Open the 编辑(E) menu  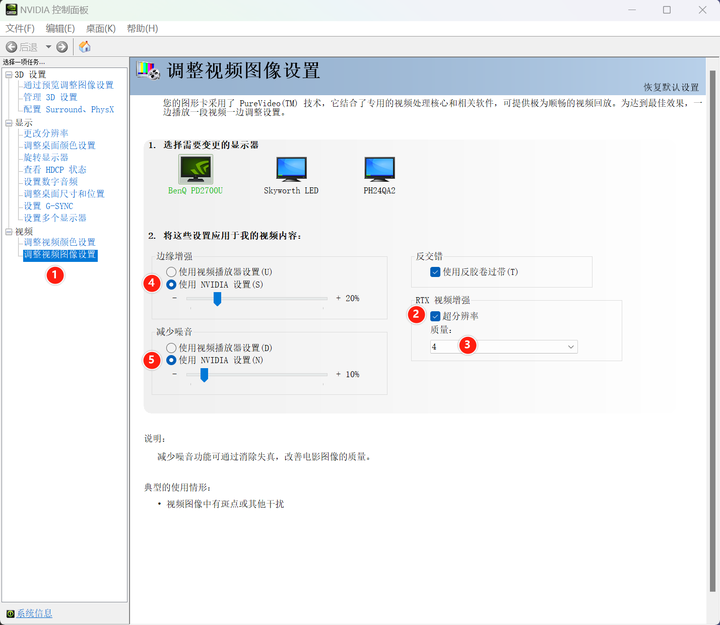(60, 28)
